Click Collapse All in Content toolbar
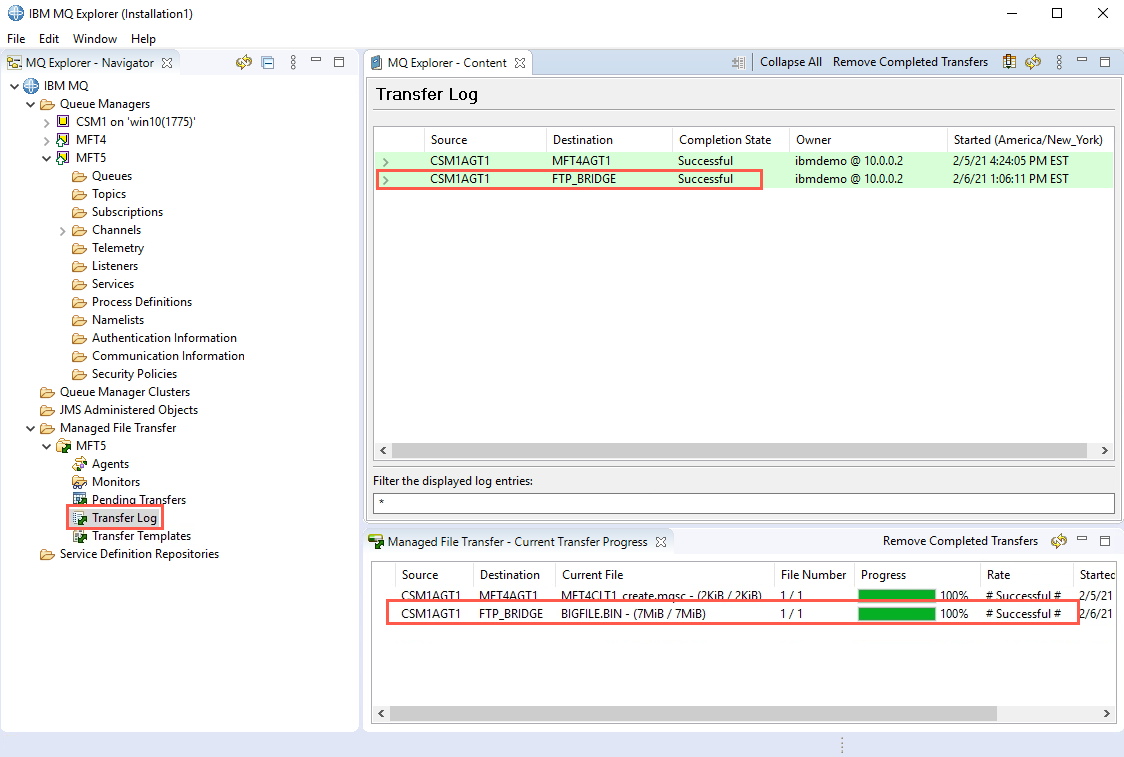The height and width of the screenshot is (757, 1124). [x=791, y=62]
